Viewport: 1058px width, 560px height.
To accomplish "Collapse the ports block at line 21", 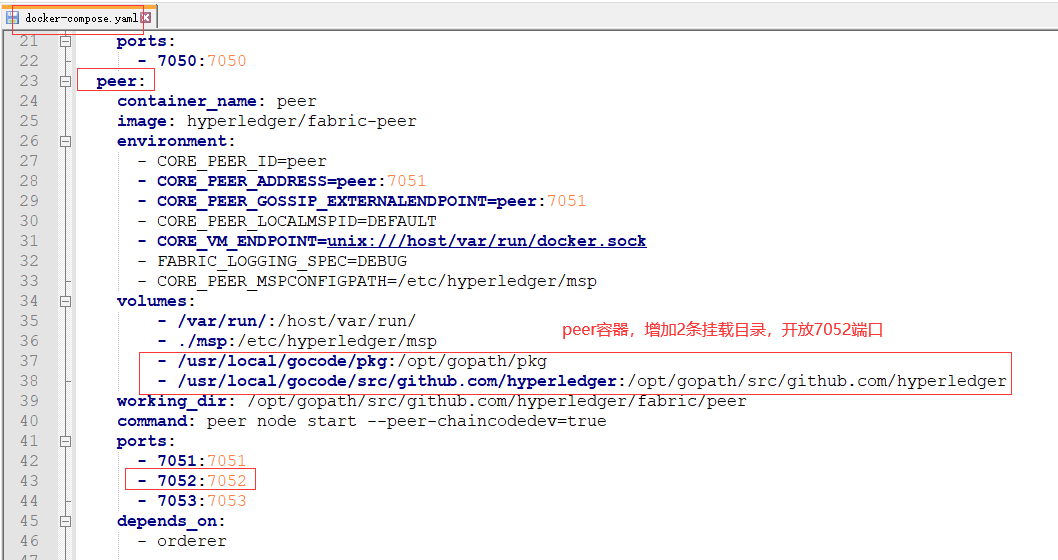I will click(x=65, y=41).
